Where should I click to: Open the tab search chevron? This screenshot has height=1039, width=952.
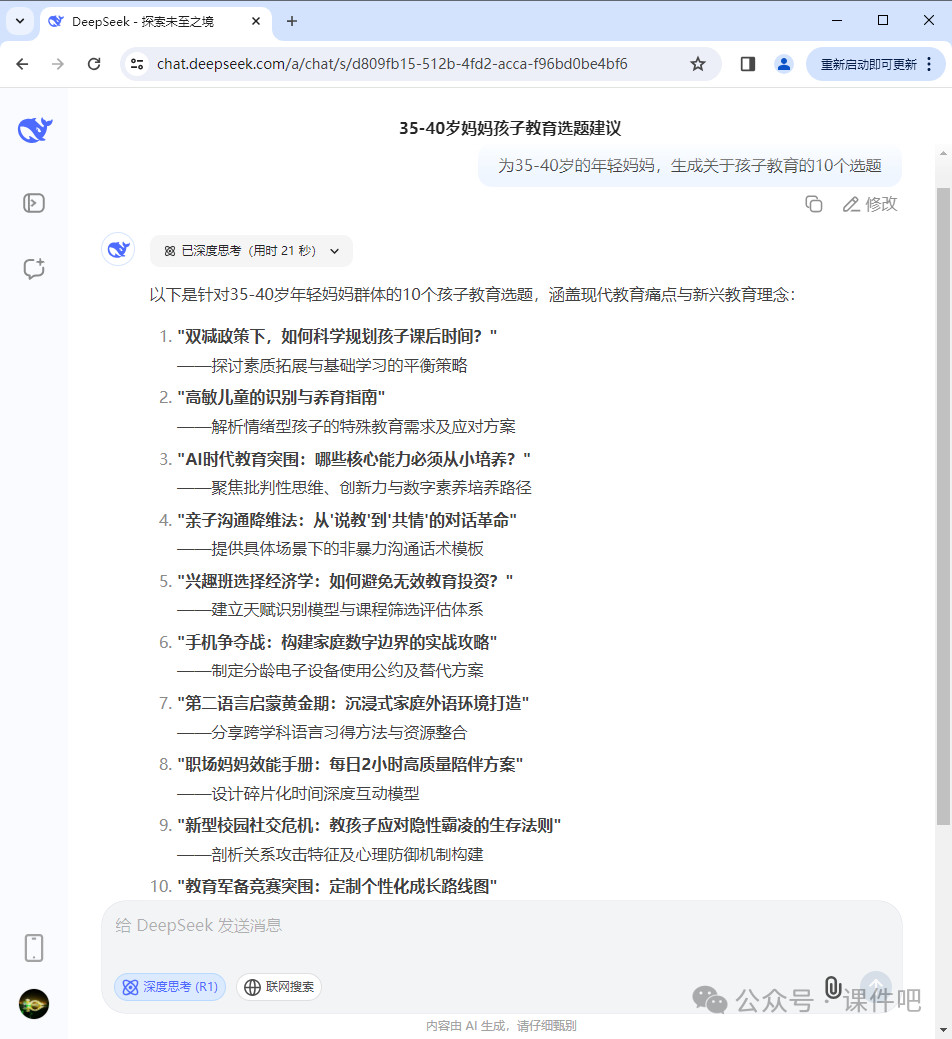[19, 20]
